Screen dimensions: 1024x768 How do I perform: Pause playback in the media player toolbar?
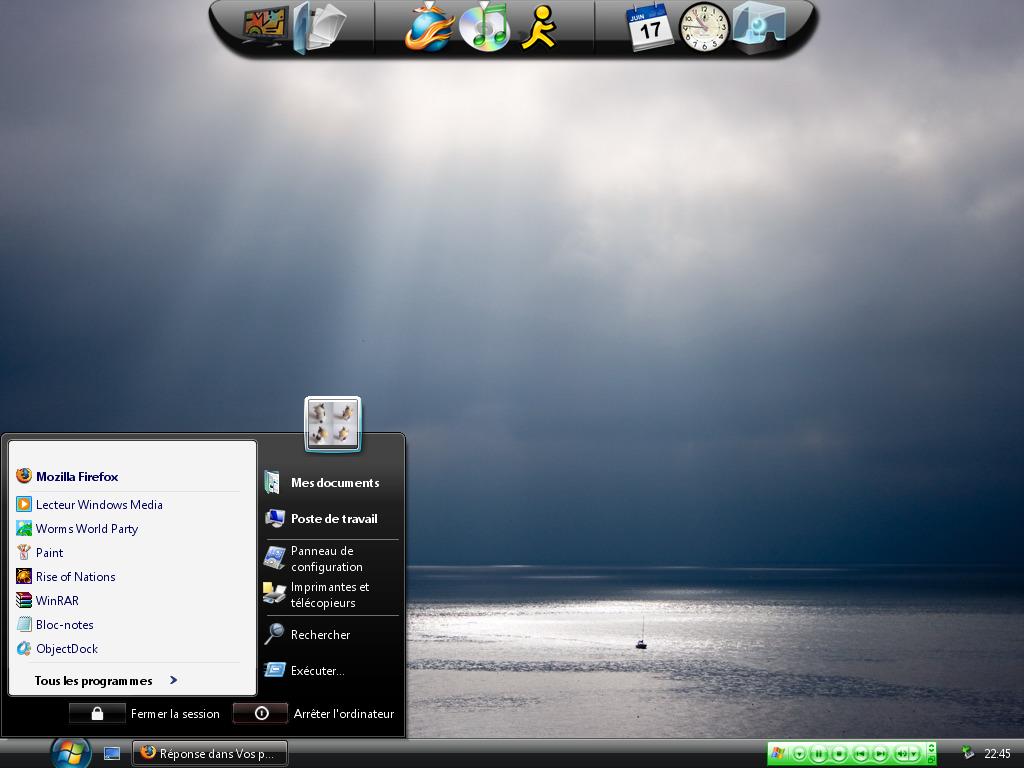[818, 754]
